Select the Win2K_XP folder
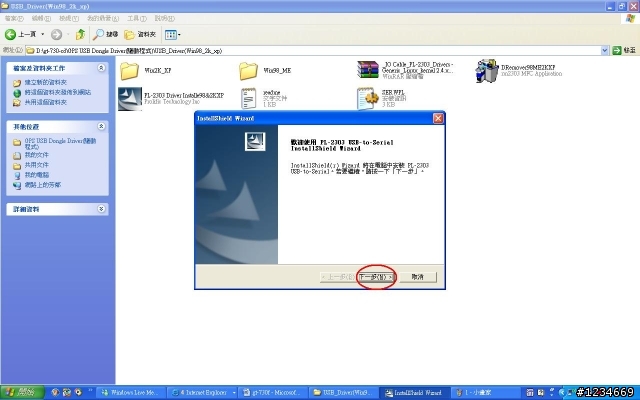This screenshot has width=640, height=400. tap(145, 71)
